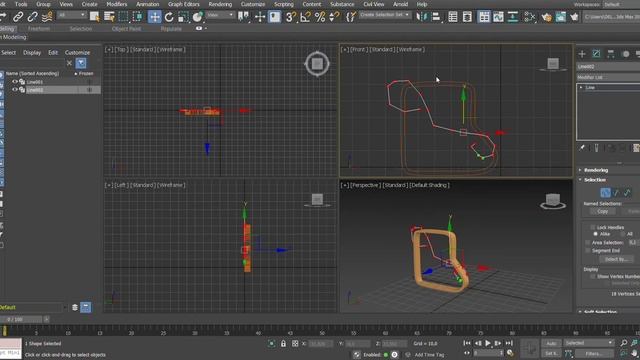
Task: Select the All radio button
Action: point(622,234)
